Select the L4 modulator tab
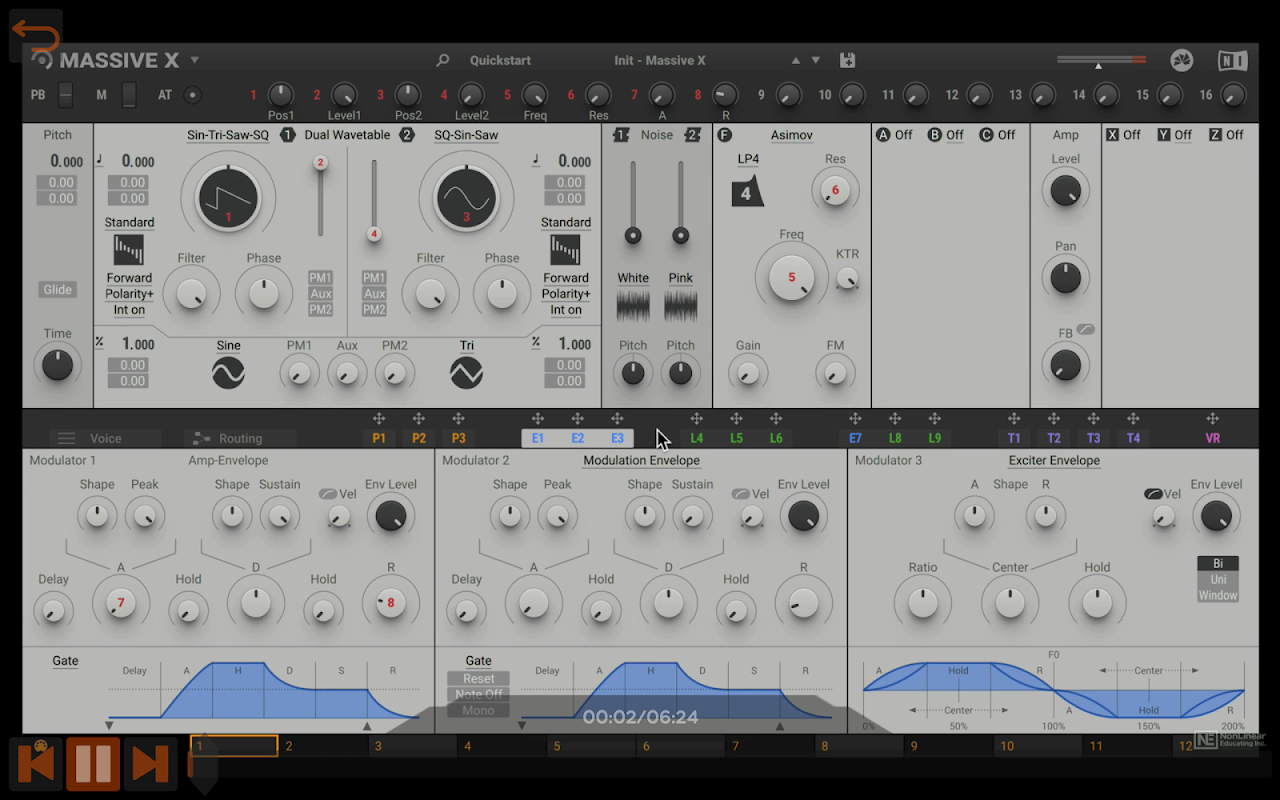This screenshot has height=800, width=1280. tap(696, 438)
